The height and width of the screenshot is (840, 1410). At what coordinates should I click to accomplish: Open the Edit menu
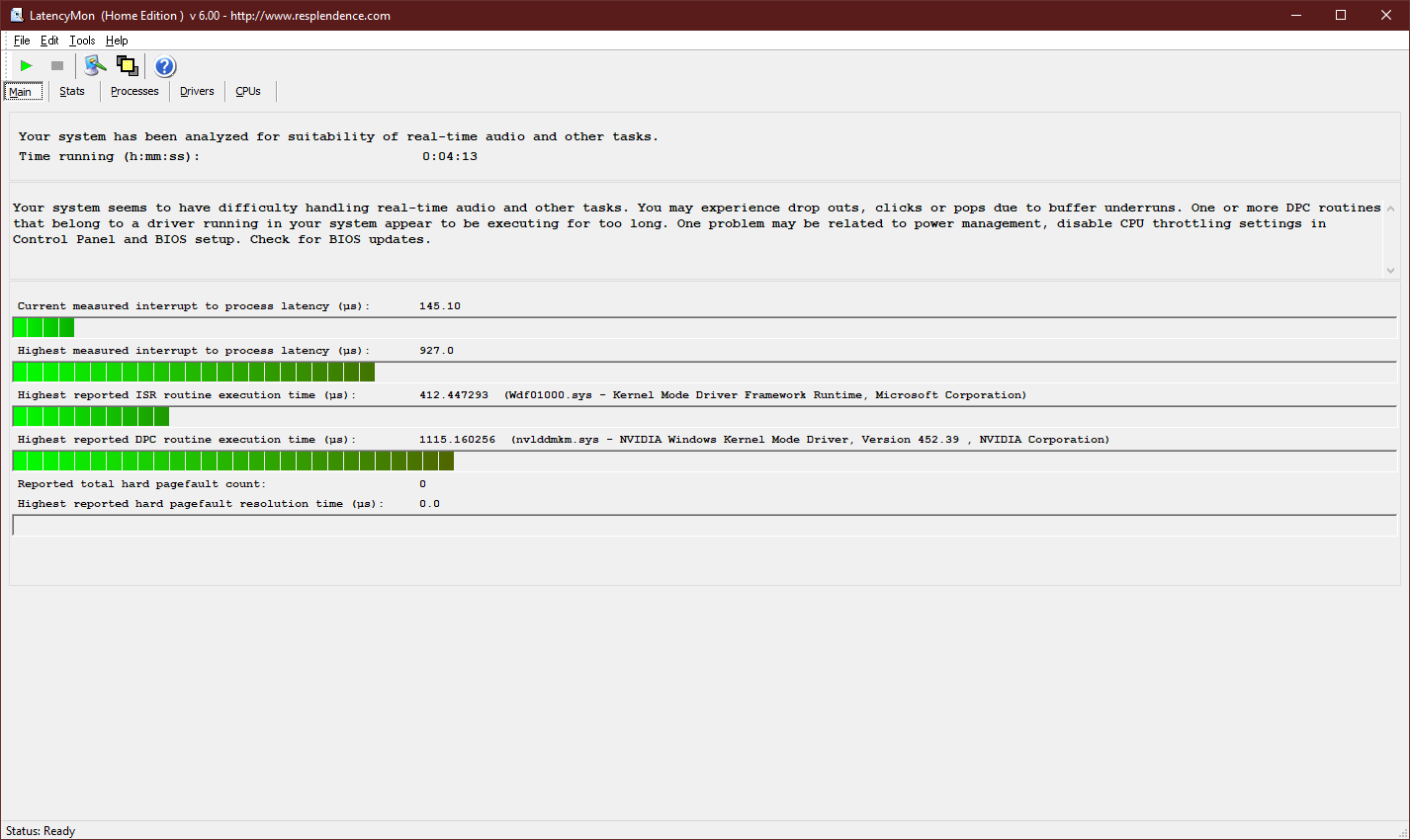coord(49,41)
